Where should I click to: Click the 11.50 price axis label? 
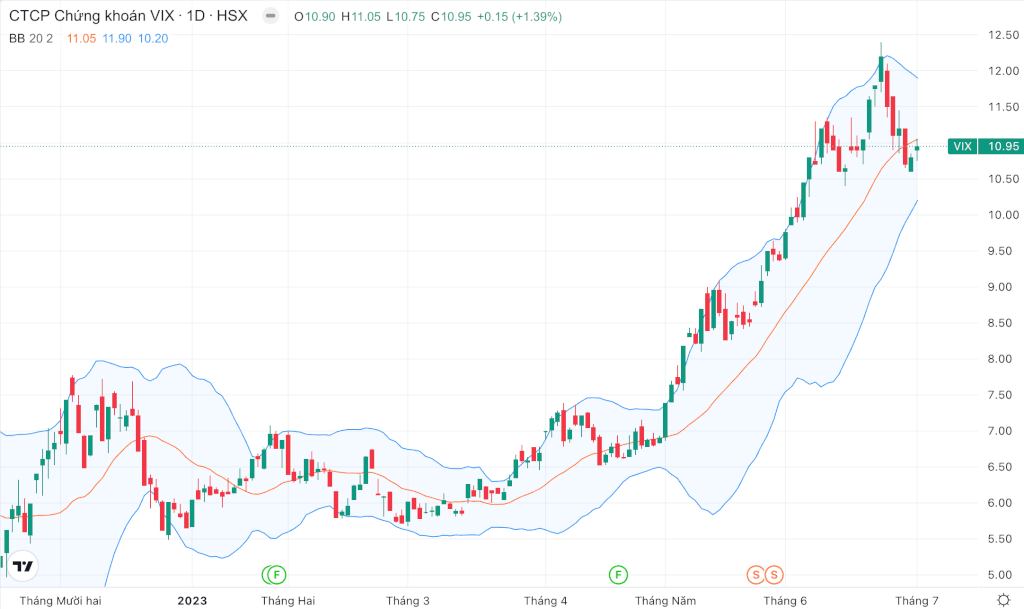click(1004, 106)
